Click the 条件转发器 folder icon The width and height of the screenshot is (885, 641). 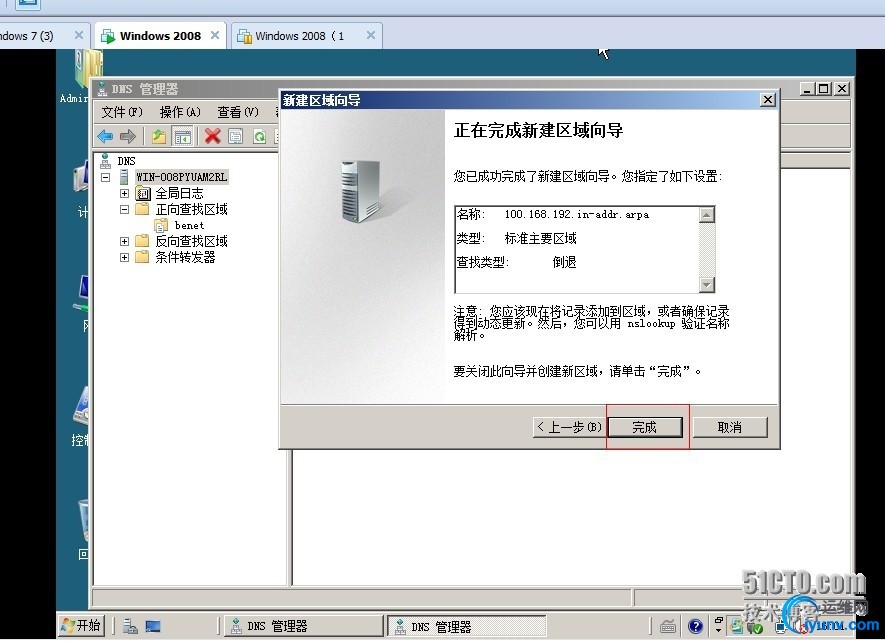click(x=143, y=257)
